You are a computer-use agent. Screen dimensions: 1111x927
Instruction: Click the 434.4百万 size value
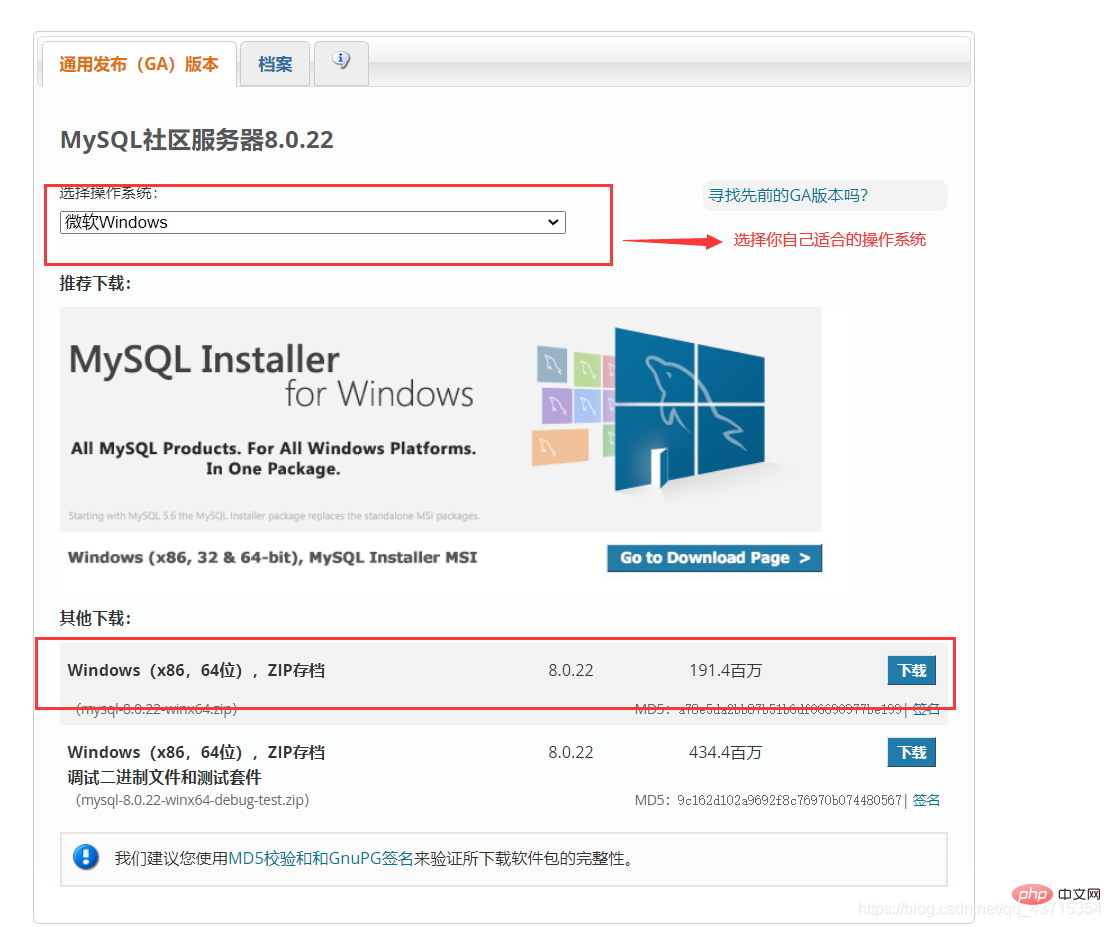[x=725, y=753]
